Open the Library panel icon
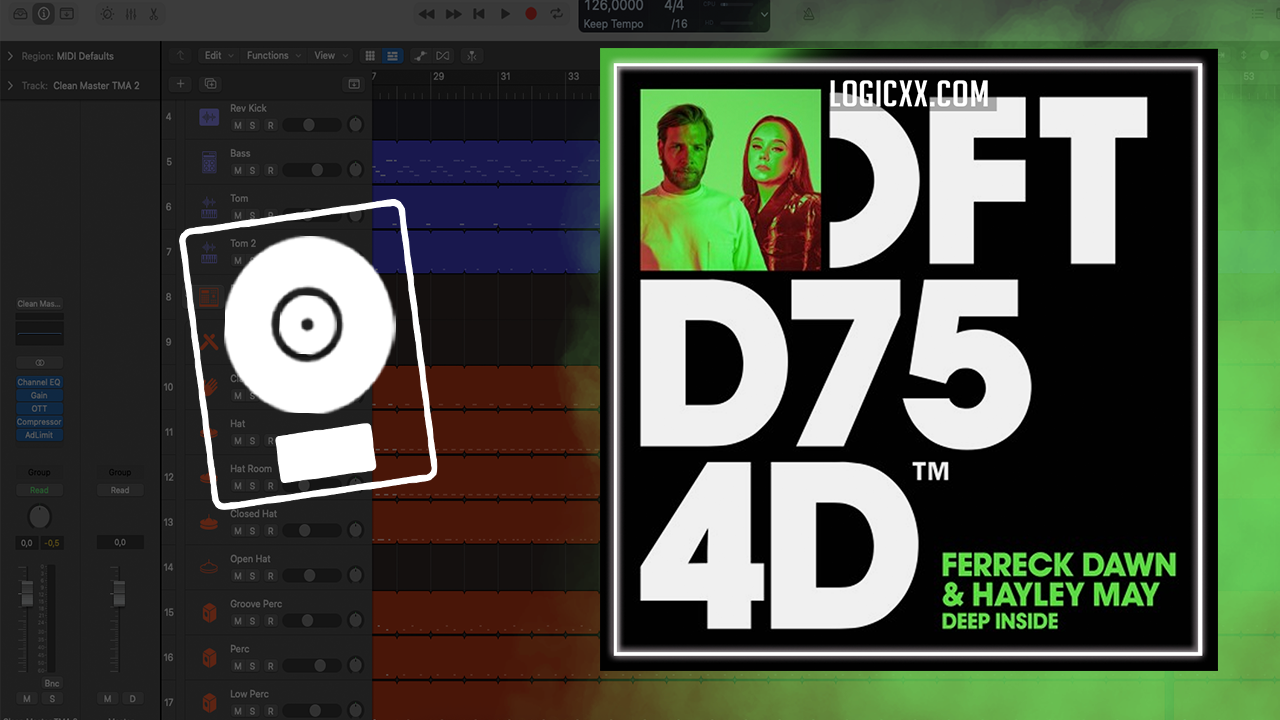 [x=20, y=14]
